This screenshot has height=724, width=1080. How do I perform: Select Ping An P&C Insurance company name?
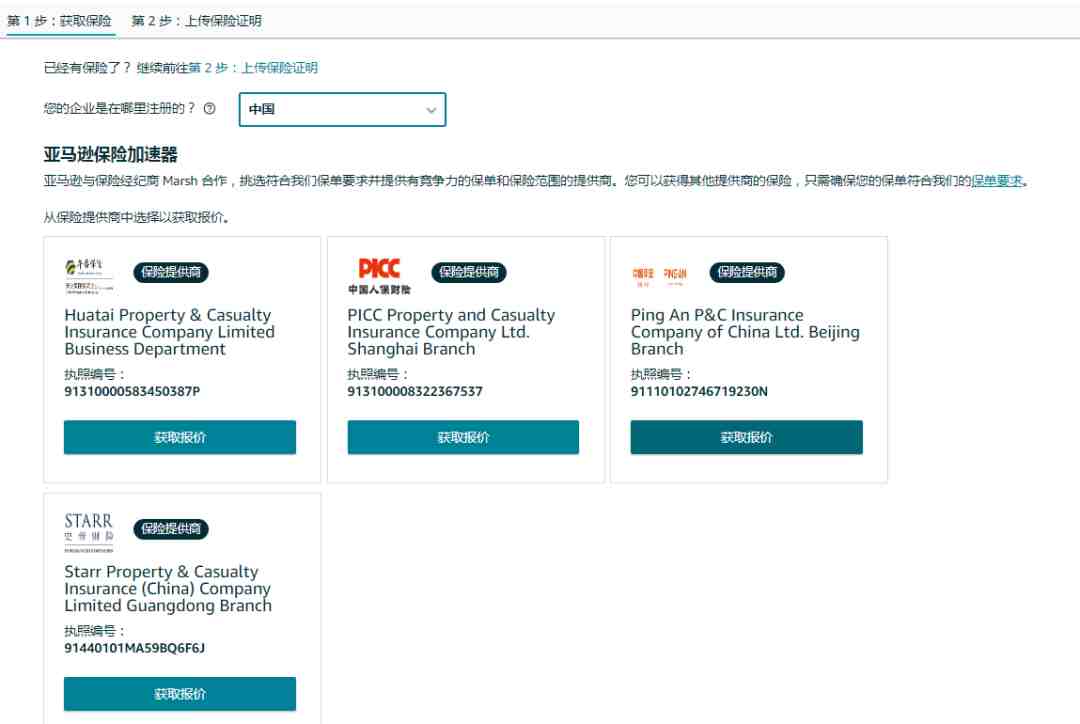tap(745, 332)
